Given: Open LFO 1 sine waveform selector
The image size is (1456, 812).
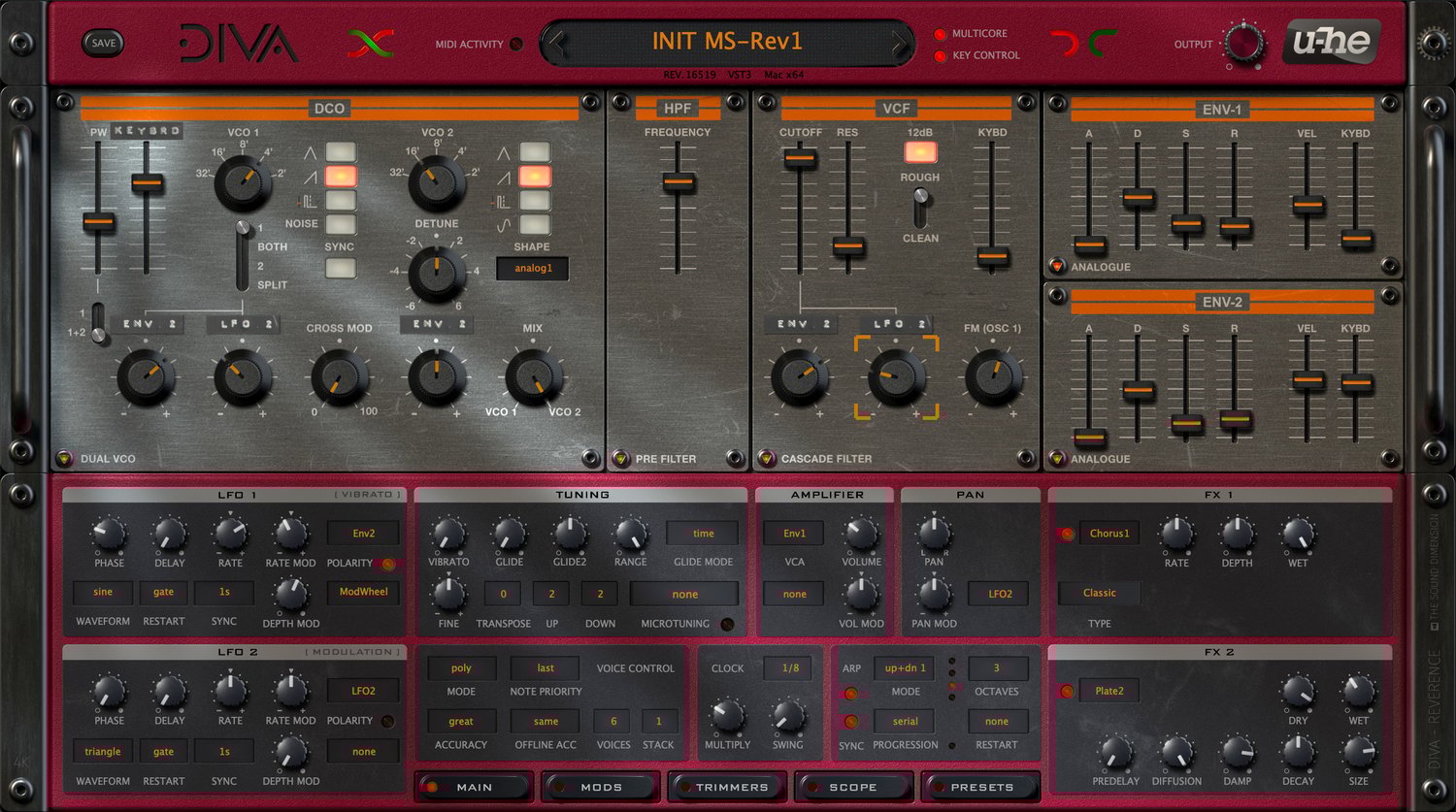Looking at the screenshot, I should point(103,592).
